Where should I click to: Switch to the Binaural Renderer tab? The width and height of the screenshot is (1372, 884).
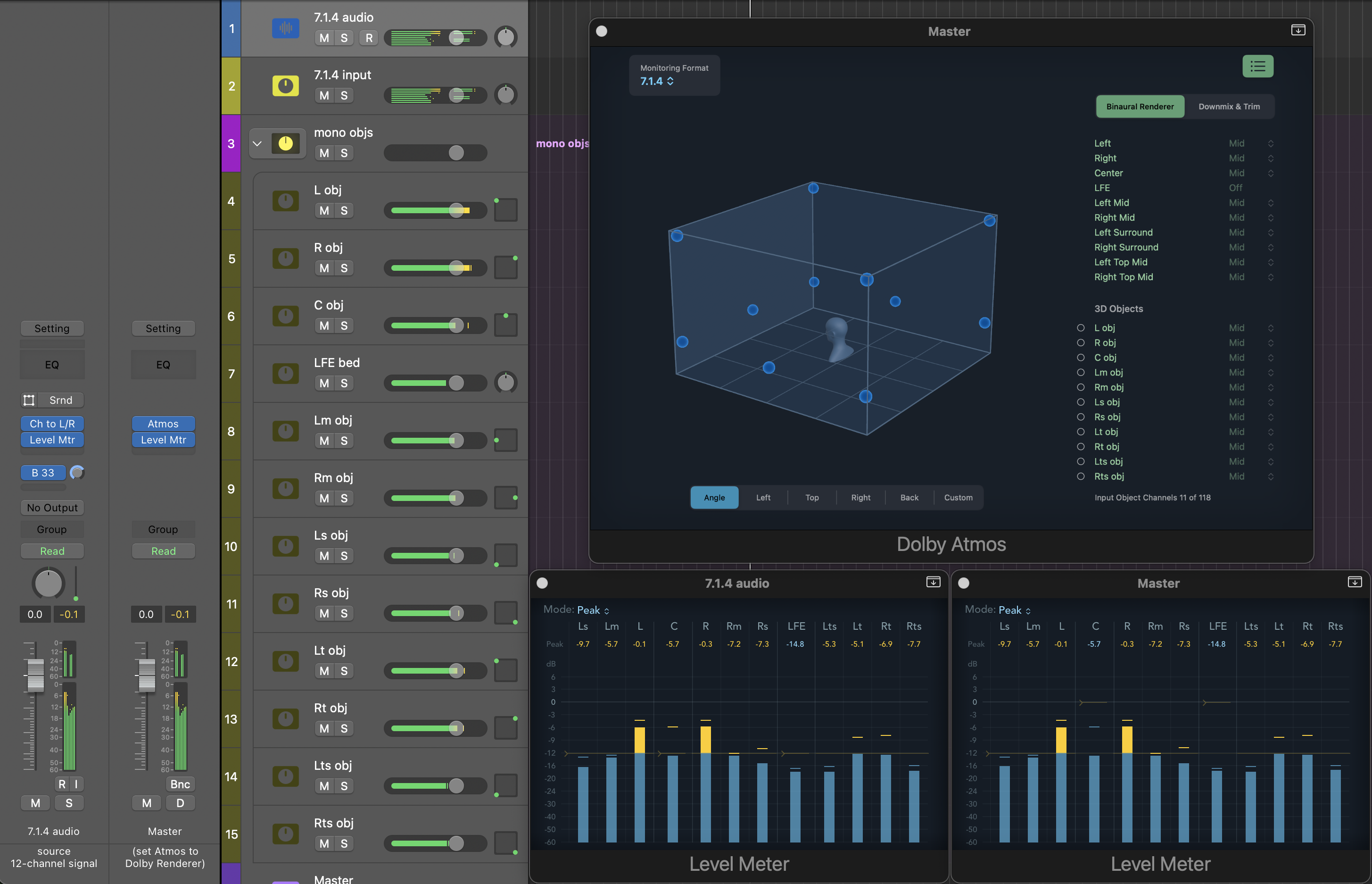(x=1140, y=107)
